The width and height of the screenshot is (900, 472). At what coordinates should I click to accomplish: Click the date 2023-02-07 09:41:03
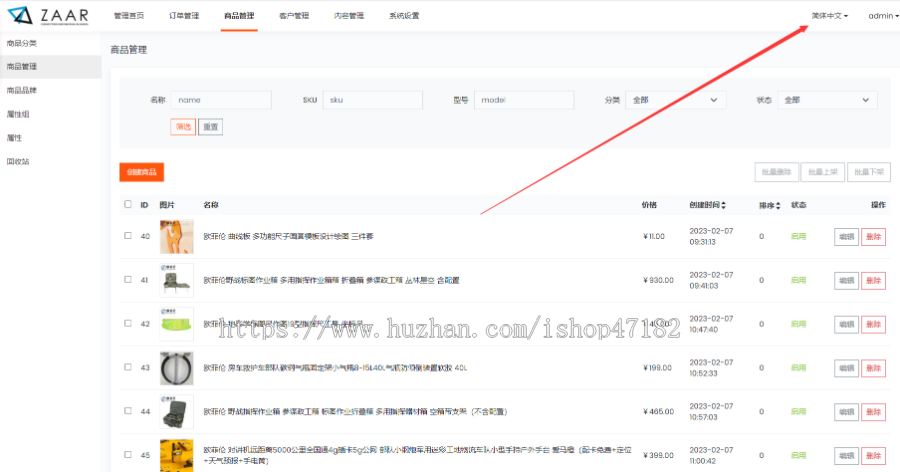click(711, 280)
